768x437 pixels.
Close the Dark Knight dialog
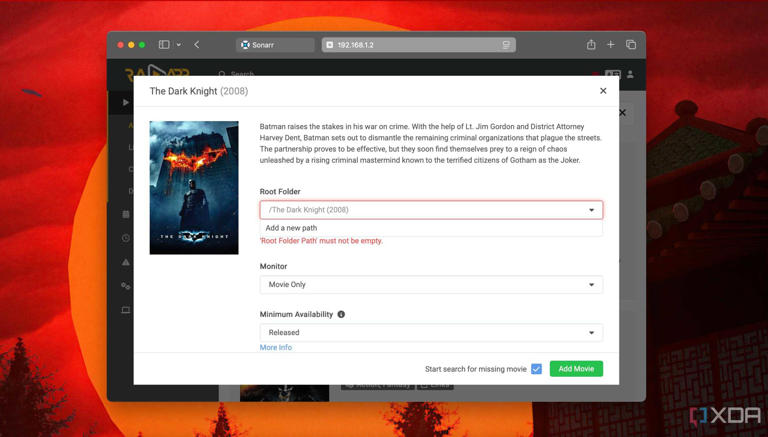pyautogui.click(x=603, y=91)
